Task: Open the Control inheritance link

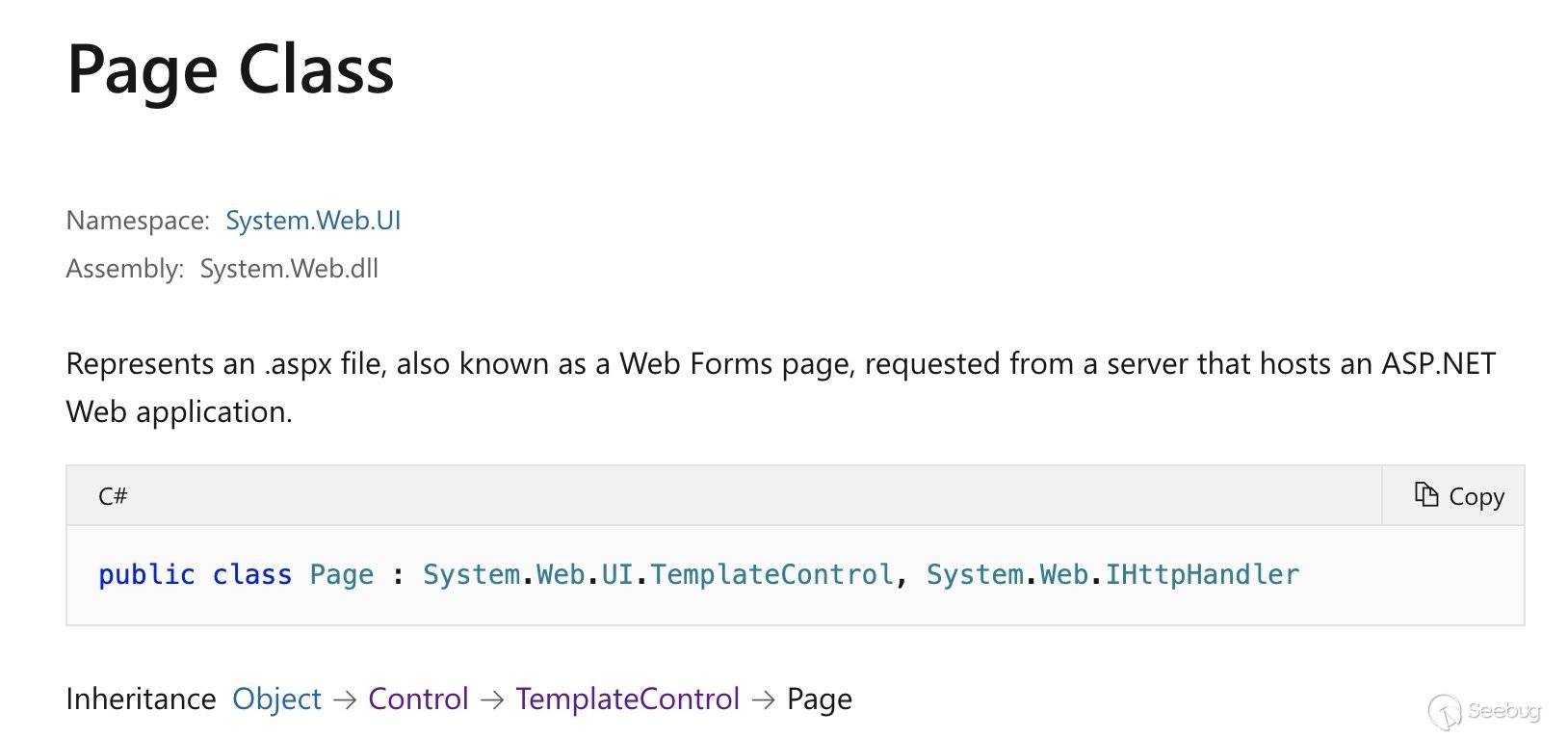Action: click(x=418, y=698)
